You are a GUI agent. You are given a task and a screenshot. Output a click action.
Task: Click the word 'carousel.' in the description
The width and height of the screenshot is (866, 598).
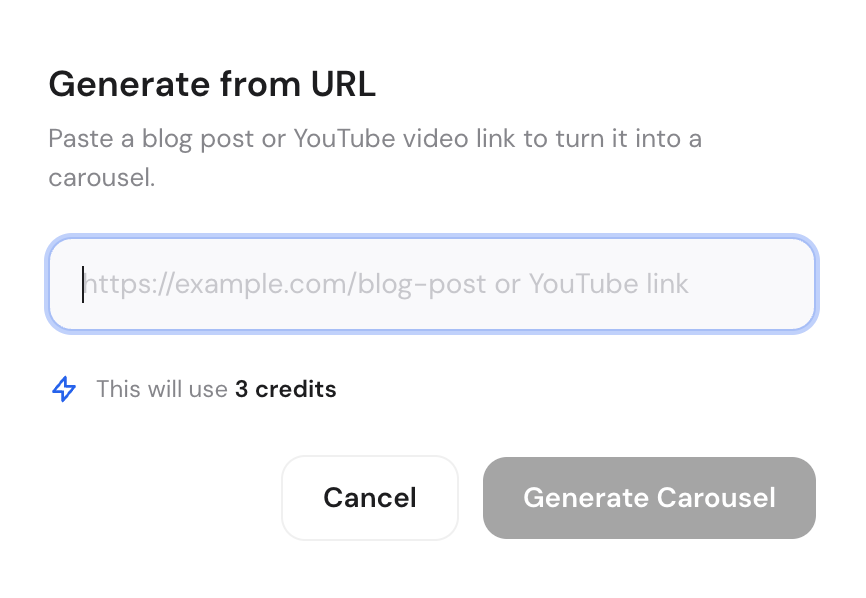(102, 178)
